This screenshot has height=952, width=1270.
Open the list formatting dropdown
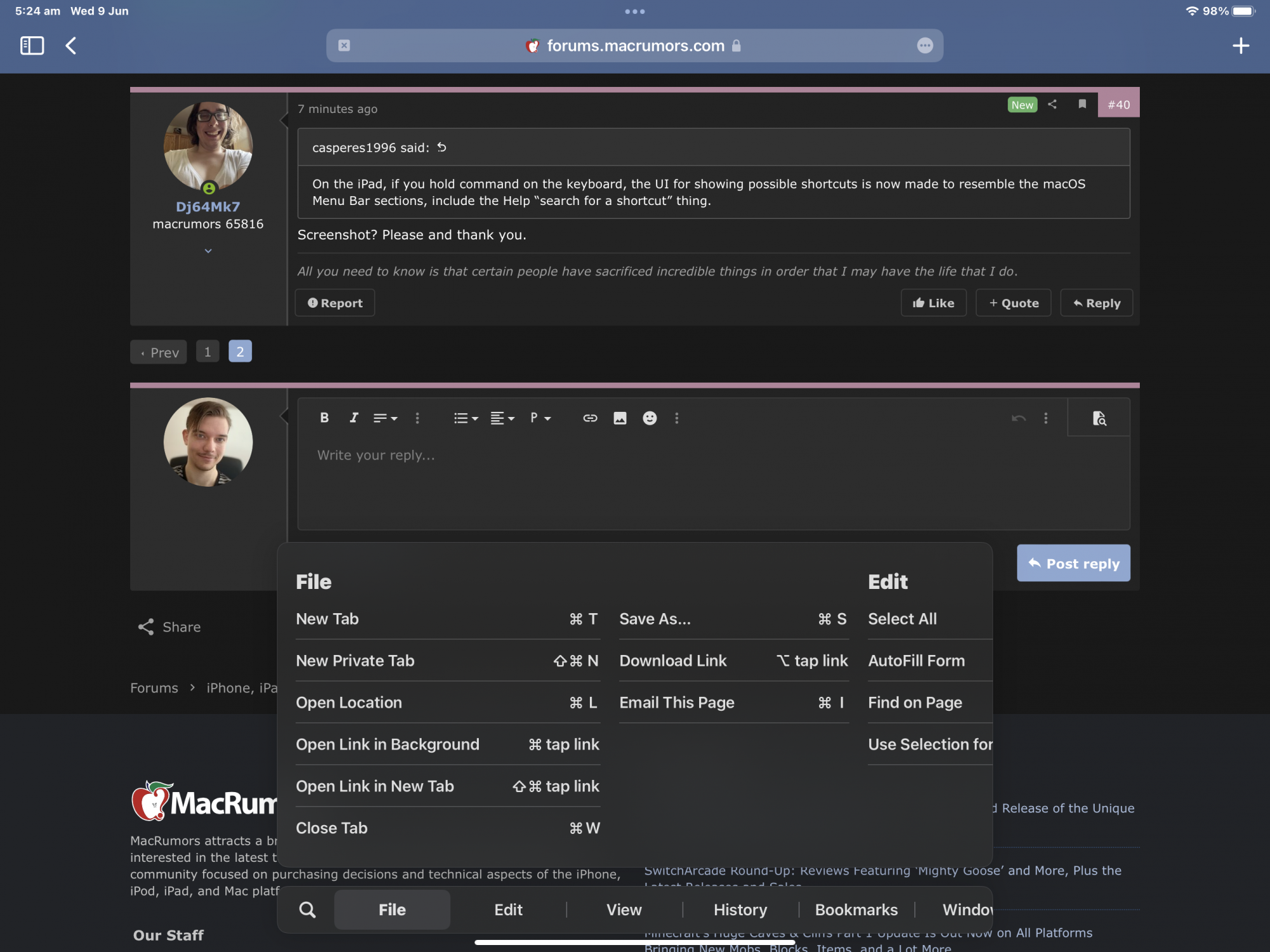point(465,418)
